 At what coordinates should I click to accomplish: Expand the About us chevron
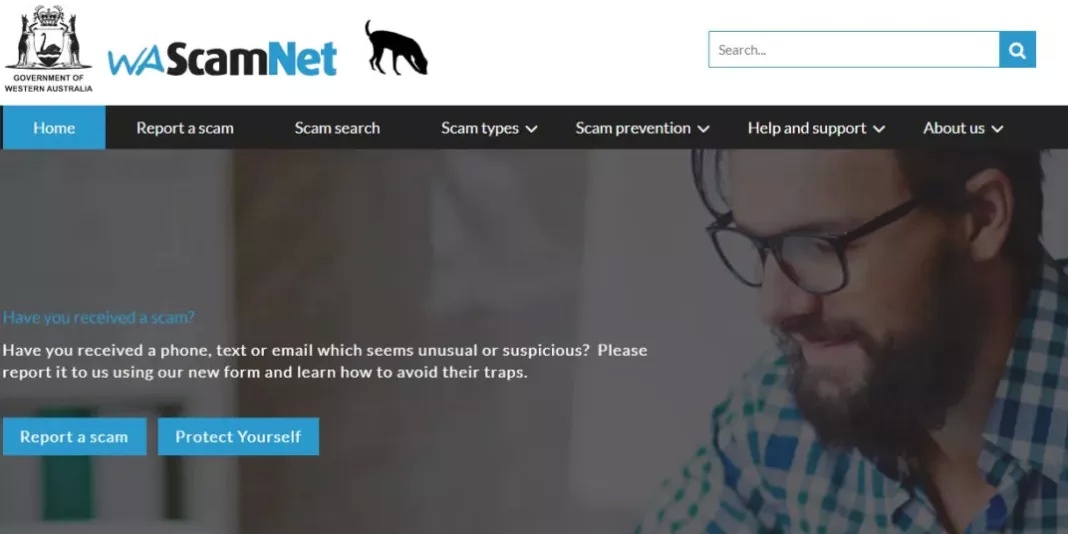[998, 129]
